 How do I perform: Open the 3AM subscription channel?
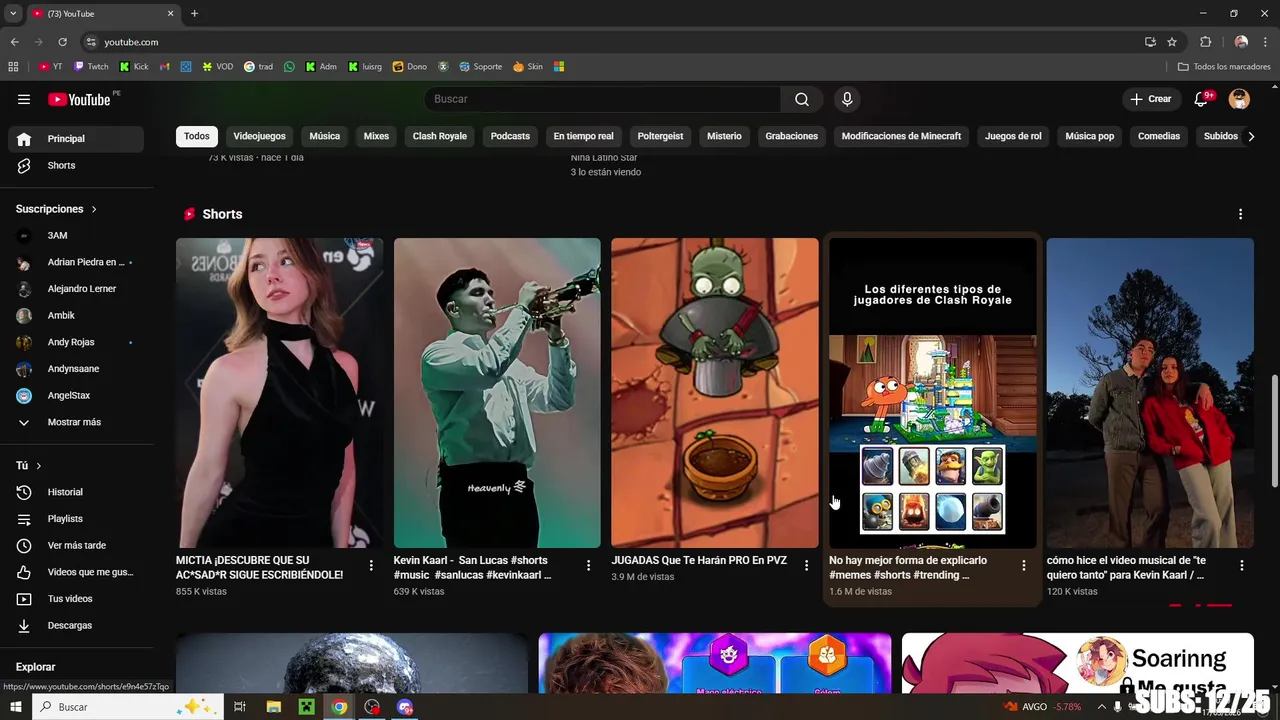[76, 235]
